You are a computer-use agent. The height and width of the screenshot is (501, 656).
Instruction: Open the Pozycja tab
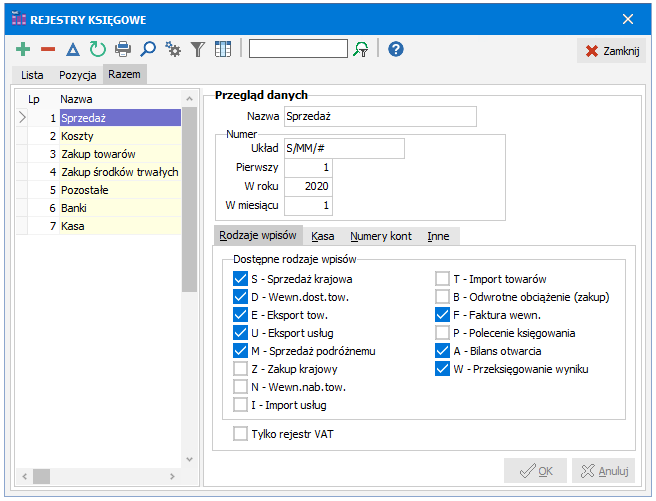coord(77,75)
